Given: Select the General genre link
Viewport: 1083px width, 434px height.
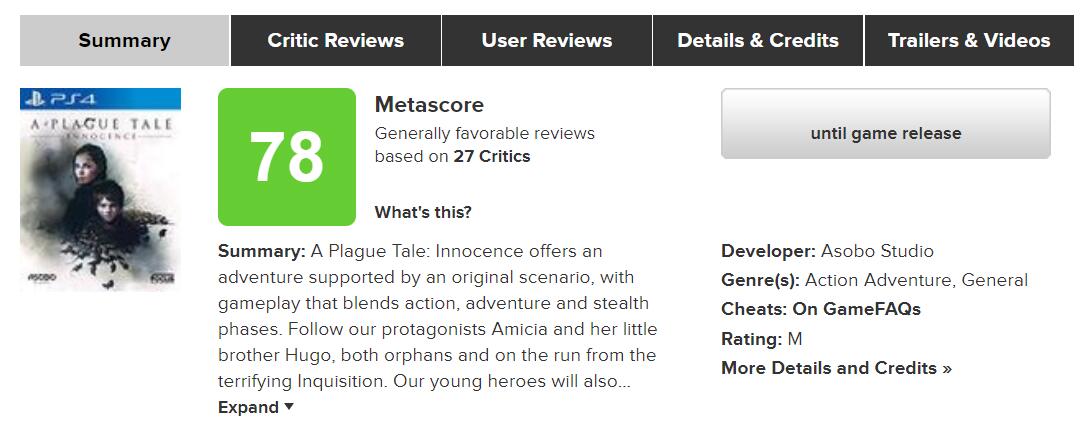Looking at the screenshot, I should point(995,280).
